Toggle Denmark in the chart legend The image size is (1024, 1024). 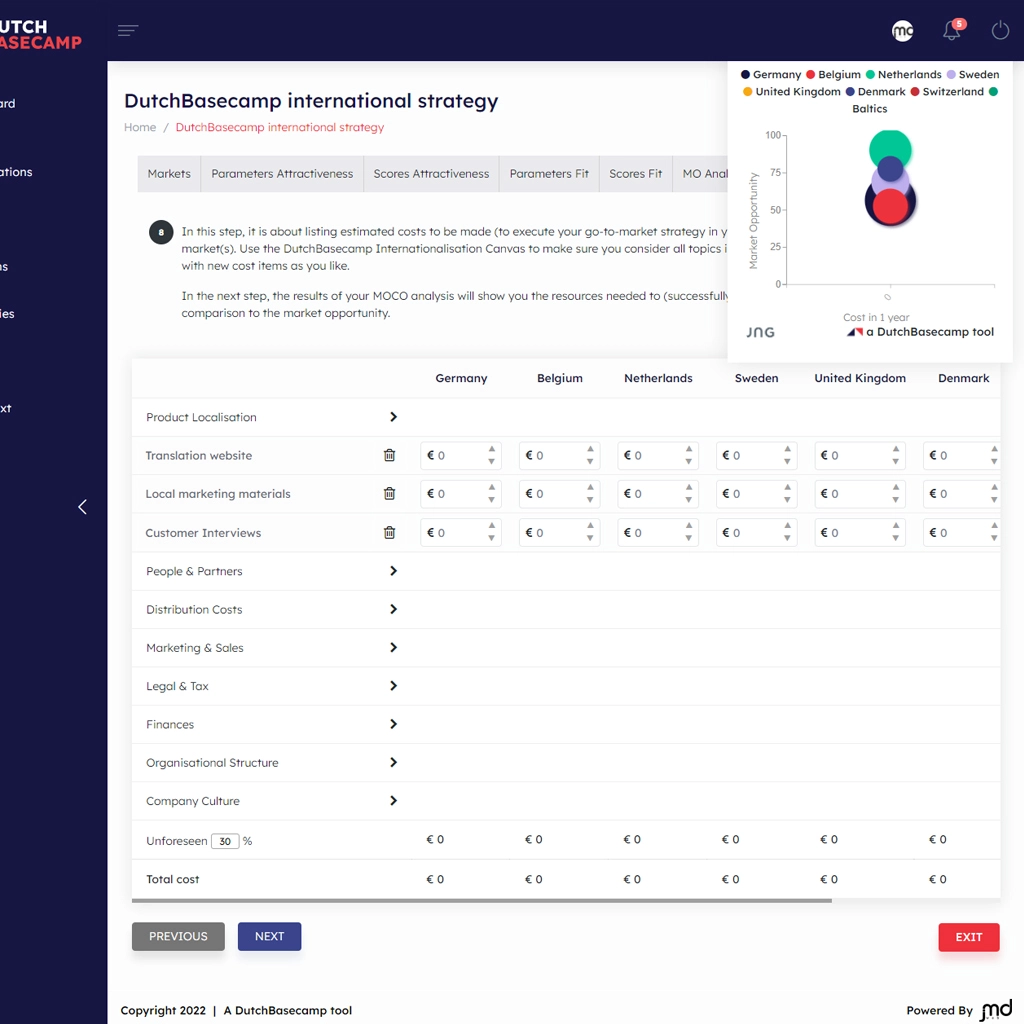(x=876, y=91)
